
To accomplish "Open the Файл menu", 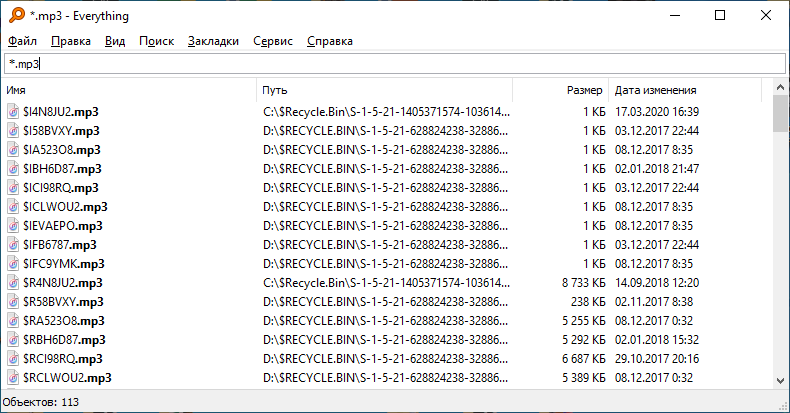I will [22, 41].
